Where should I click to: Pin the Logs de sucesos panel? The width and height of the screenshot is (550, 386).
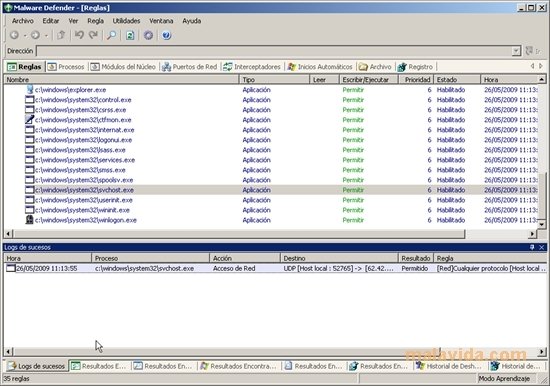coord(532,247)
